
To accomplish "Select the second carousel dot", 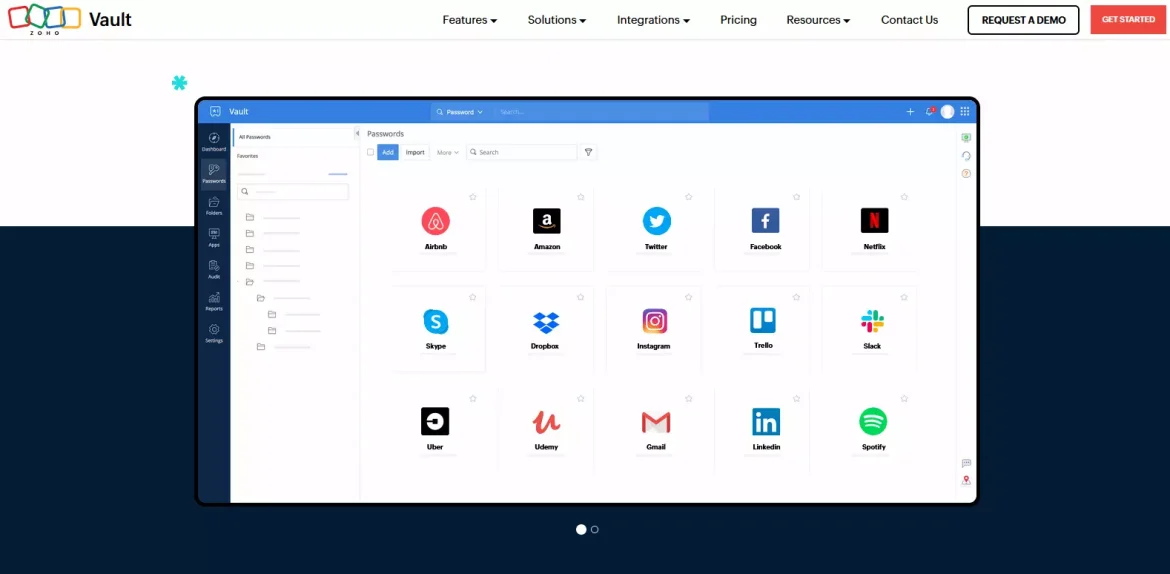I will [x=595, y=529].
